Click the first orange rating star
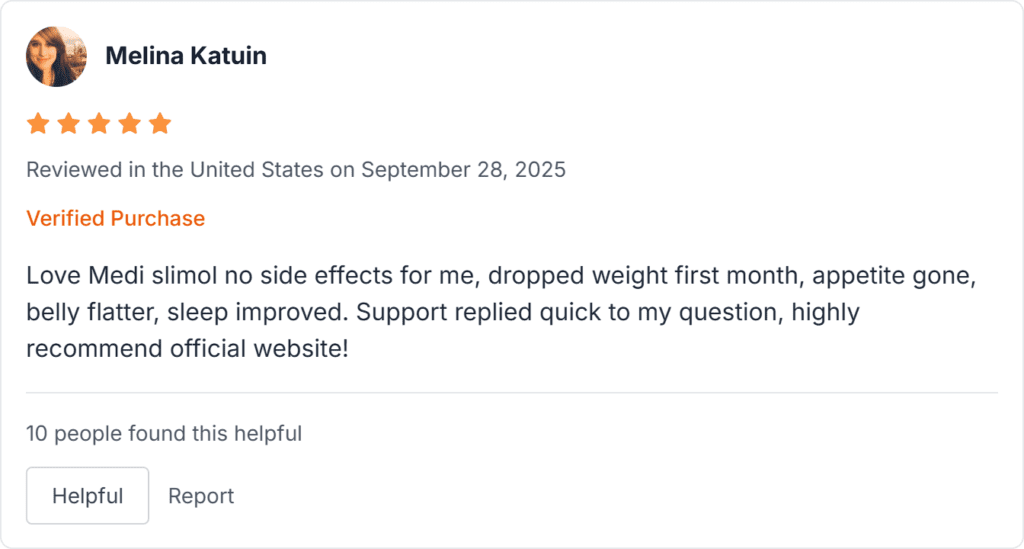This screenshot has width=1024, height=549. pos(38,124)
